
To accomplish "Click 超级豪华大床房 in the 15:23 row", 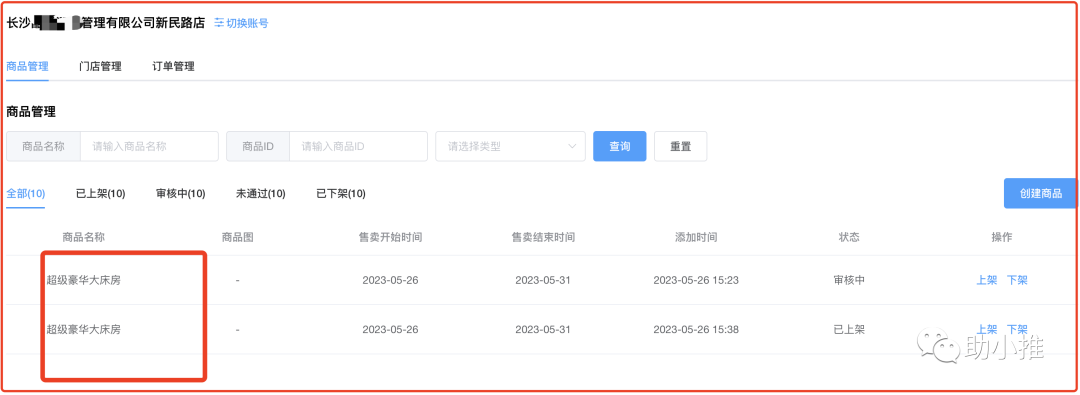I will (83, 281).
